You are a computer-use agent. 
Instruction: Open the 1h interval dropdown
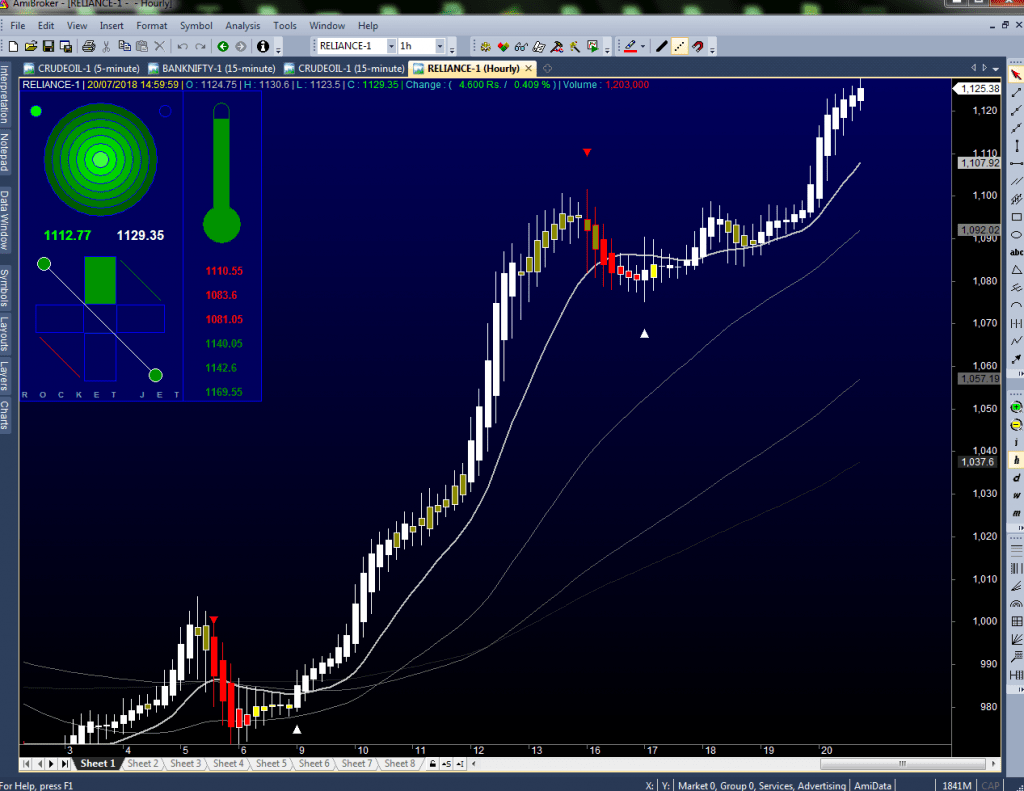tap(440, 46)
